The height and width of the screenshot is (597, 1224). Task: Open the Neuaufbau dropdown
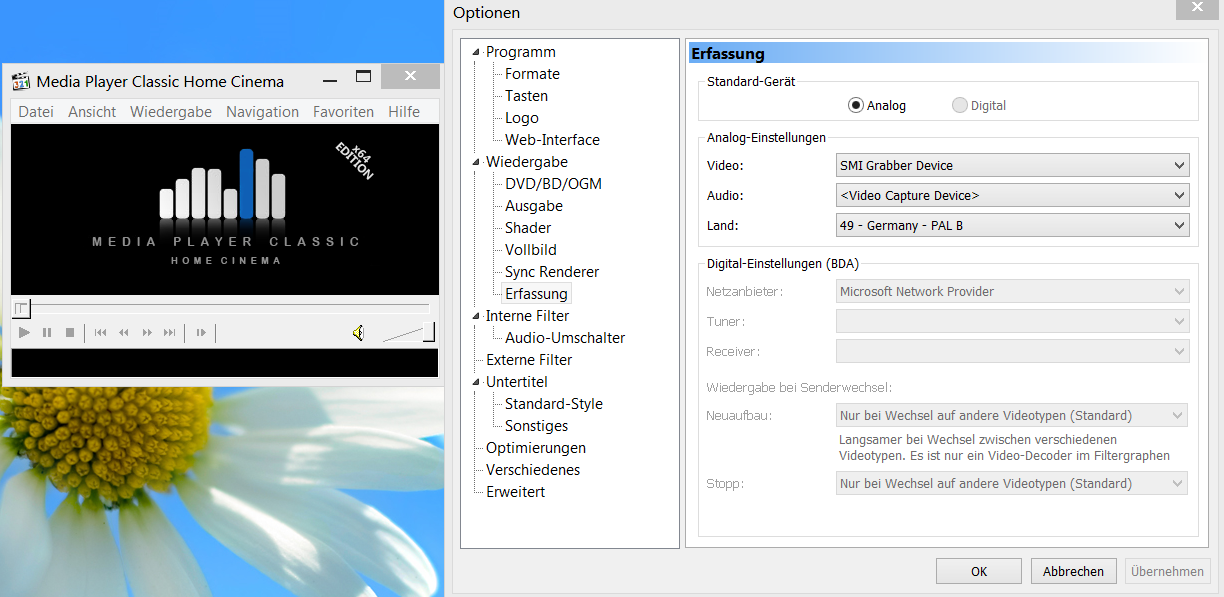1012,415
